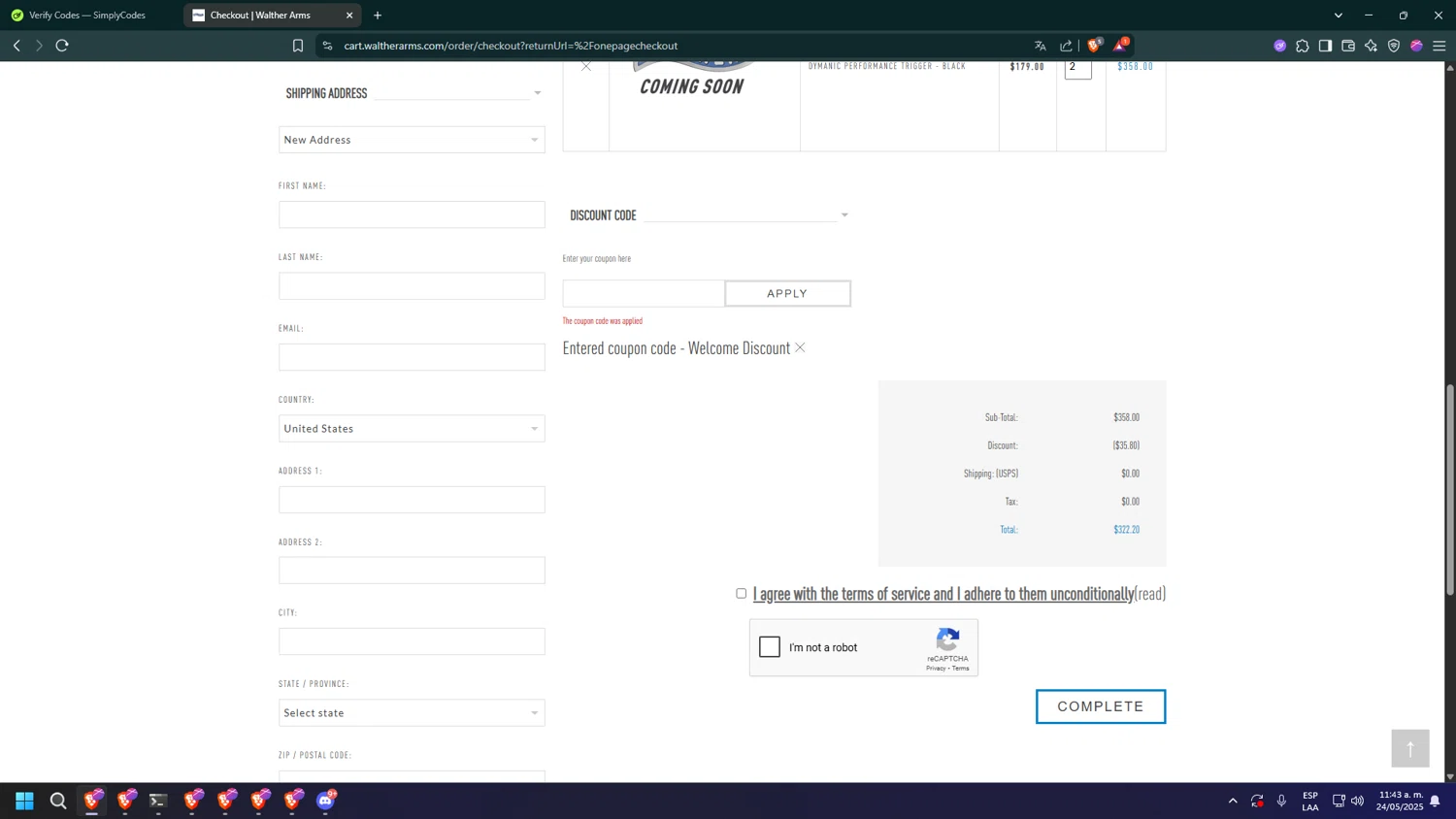Open Brave Wallet icon

tap(1348, 46)
